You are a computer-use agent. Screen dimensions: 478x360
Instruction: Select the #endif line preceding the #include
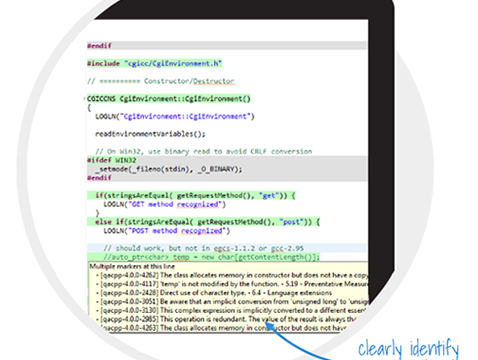pos(99,46)
